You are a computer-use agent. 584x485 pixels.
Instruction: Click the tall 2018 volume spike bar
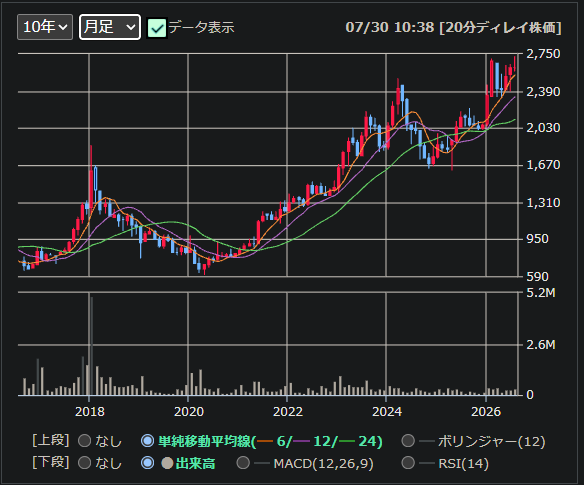click(x=92, y=346)
